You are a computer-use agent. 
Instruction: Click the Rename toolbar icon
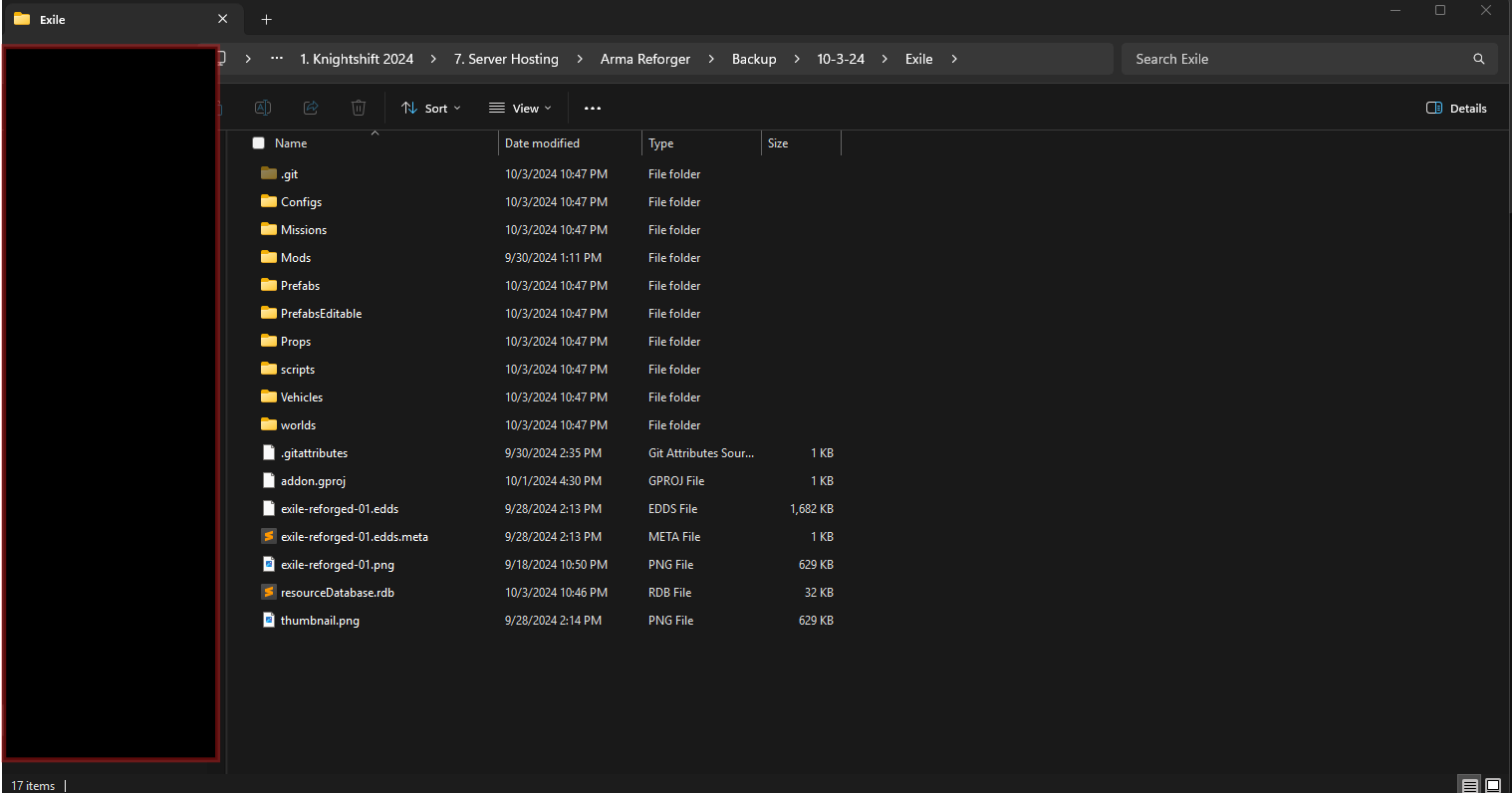[263, 108]
